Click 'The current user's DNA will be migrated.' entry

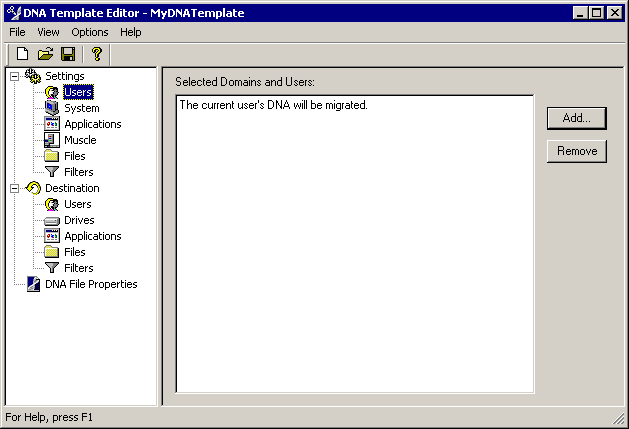[273, 105]
